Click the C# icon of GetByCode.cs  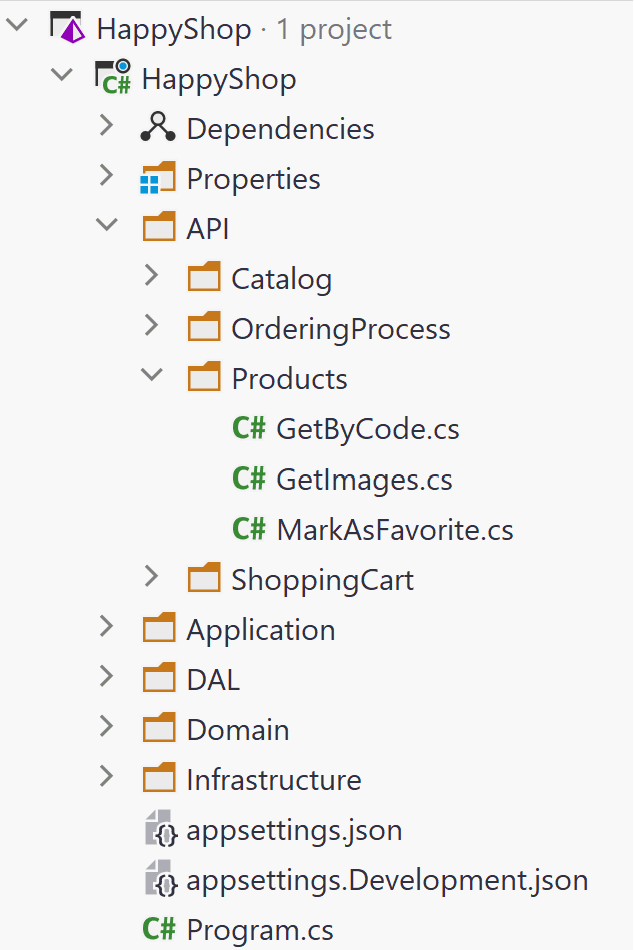tap(249, 428)
